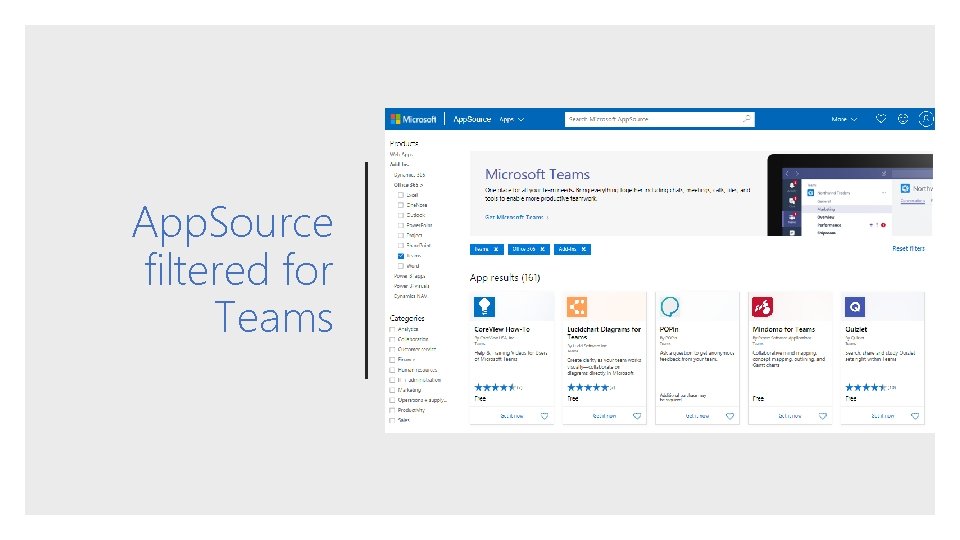Click the CoreView How-To star rating
Image resolution: width=960 pixels, height=540 pixels.
click(x=495, y=387)
